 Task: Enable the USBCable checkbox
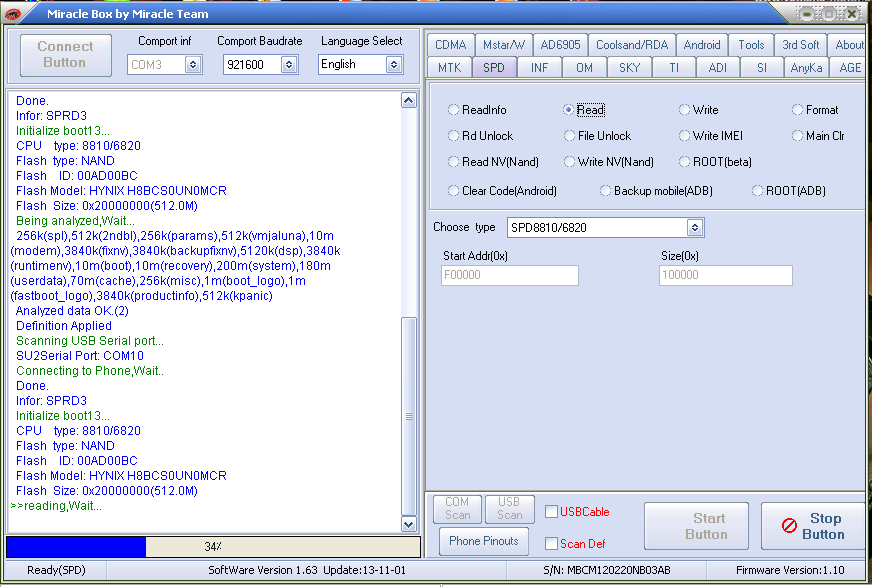(x=551, y=511)
